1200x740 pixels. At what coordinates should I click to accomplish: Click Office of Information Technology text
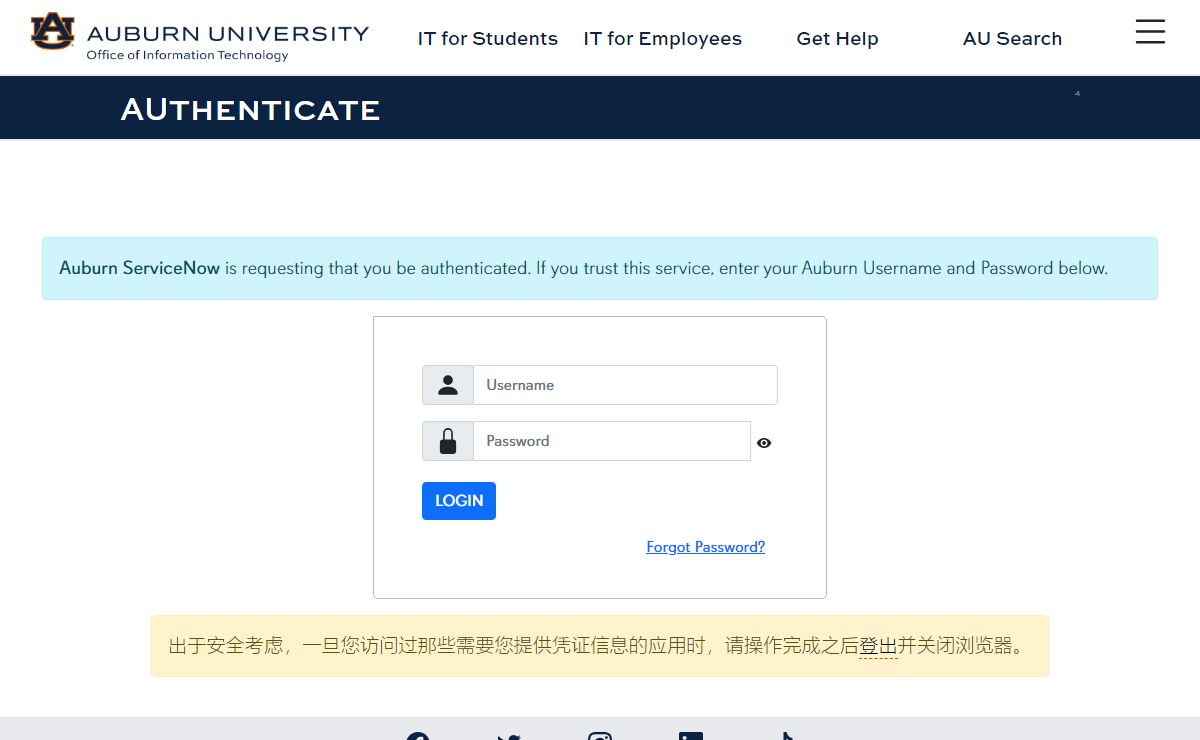pos(187,56)
